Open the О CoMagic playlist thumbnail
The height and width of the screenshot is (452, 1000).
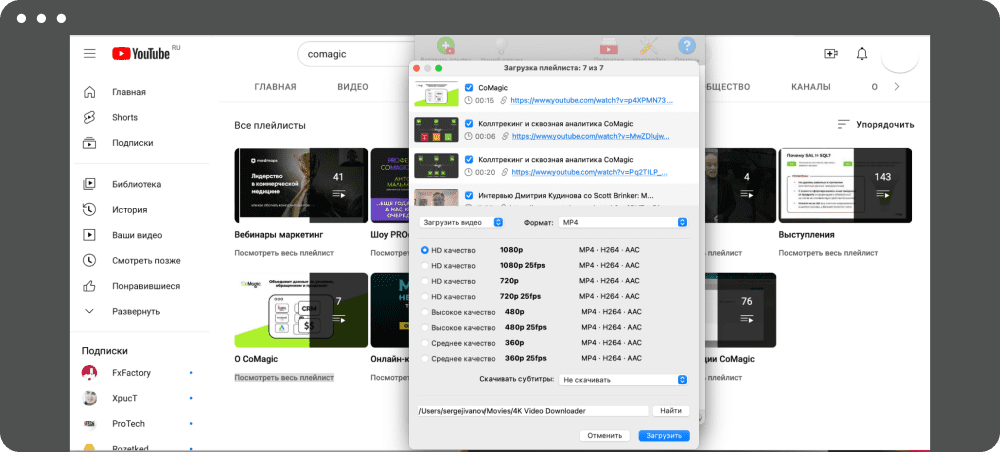[x=301, y=310]
